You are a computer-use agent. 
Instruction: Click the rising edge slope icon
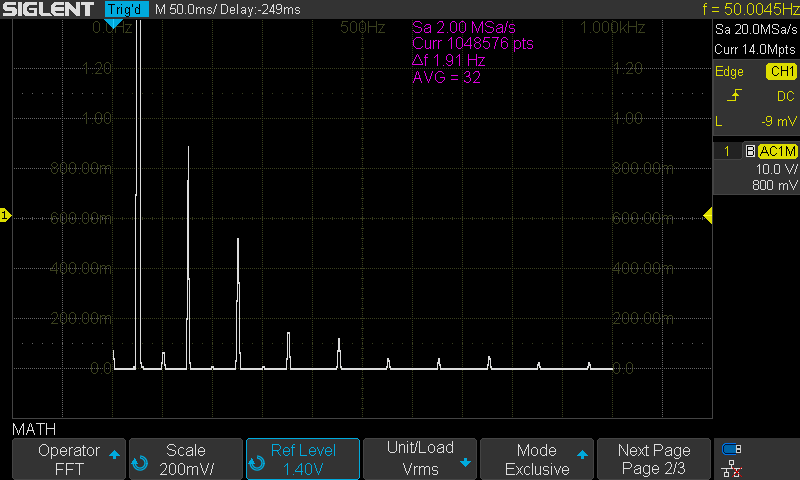[x=734, y=95]
